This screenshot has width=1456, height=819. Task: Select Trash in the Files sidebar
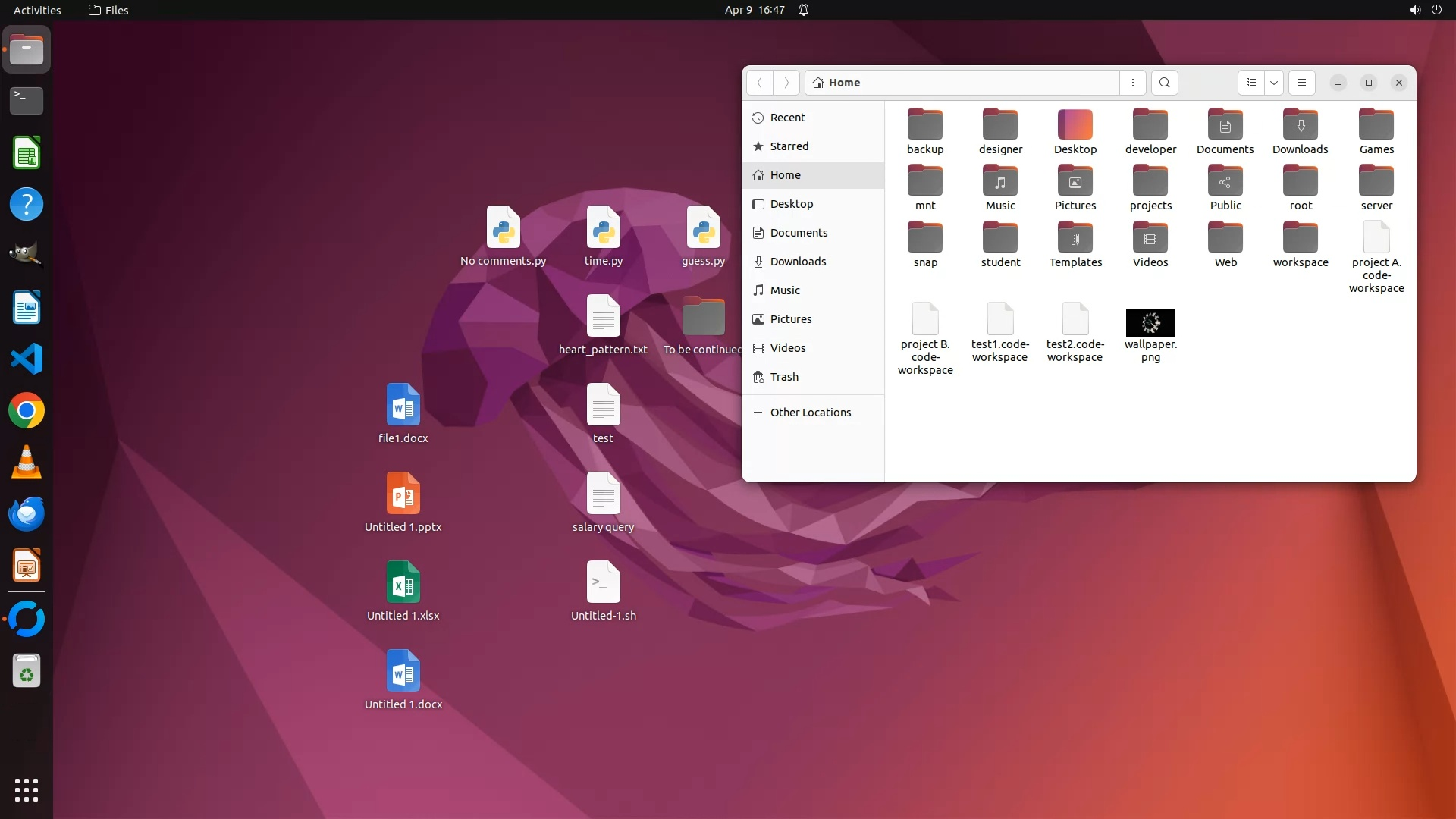[784, 377]
